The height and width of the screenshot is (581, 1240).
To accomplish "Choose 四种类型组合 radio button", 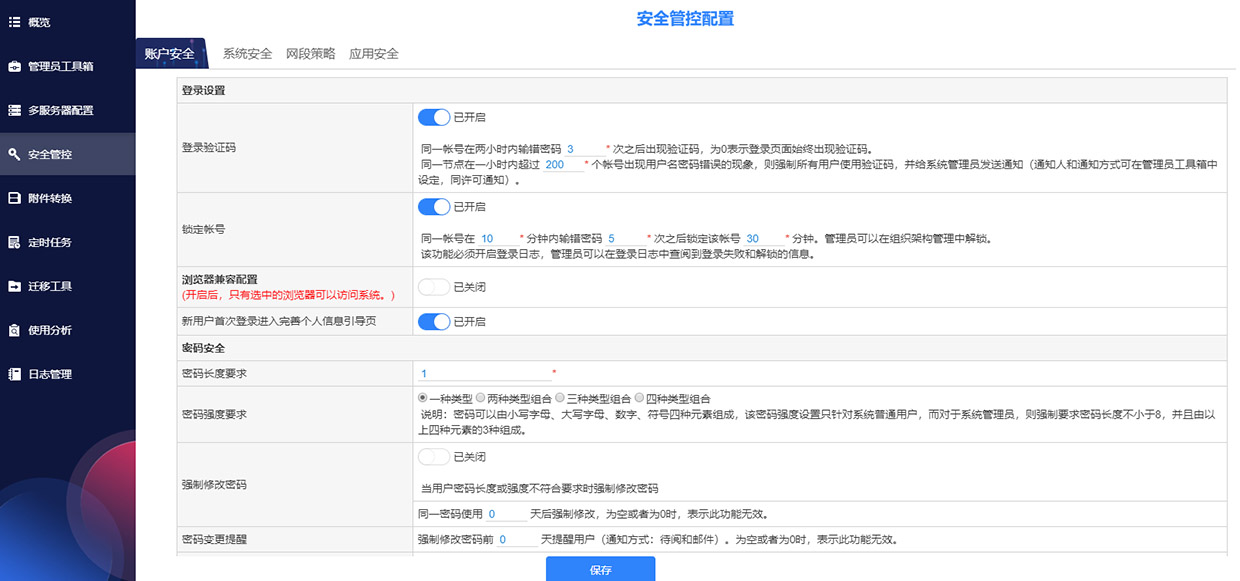I will click(x=639, y=398).
